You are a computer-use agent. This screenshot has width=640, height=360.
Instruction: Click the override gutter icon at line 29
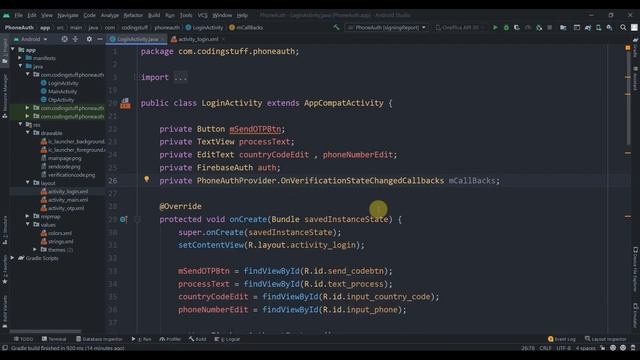click(123, 220)
